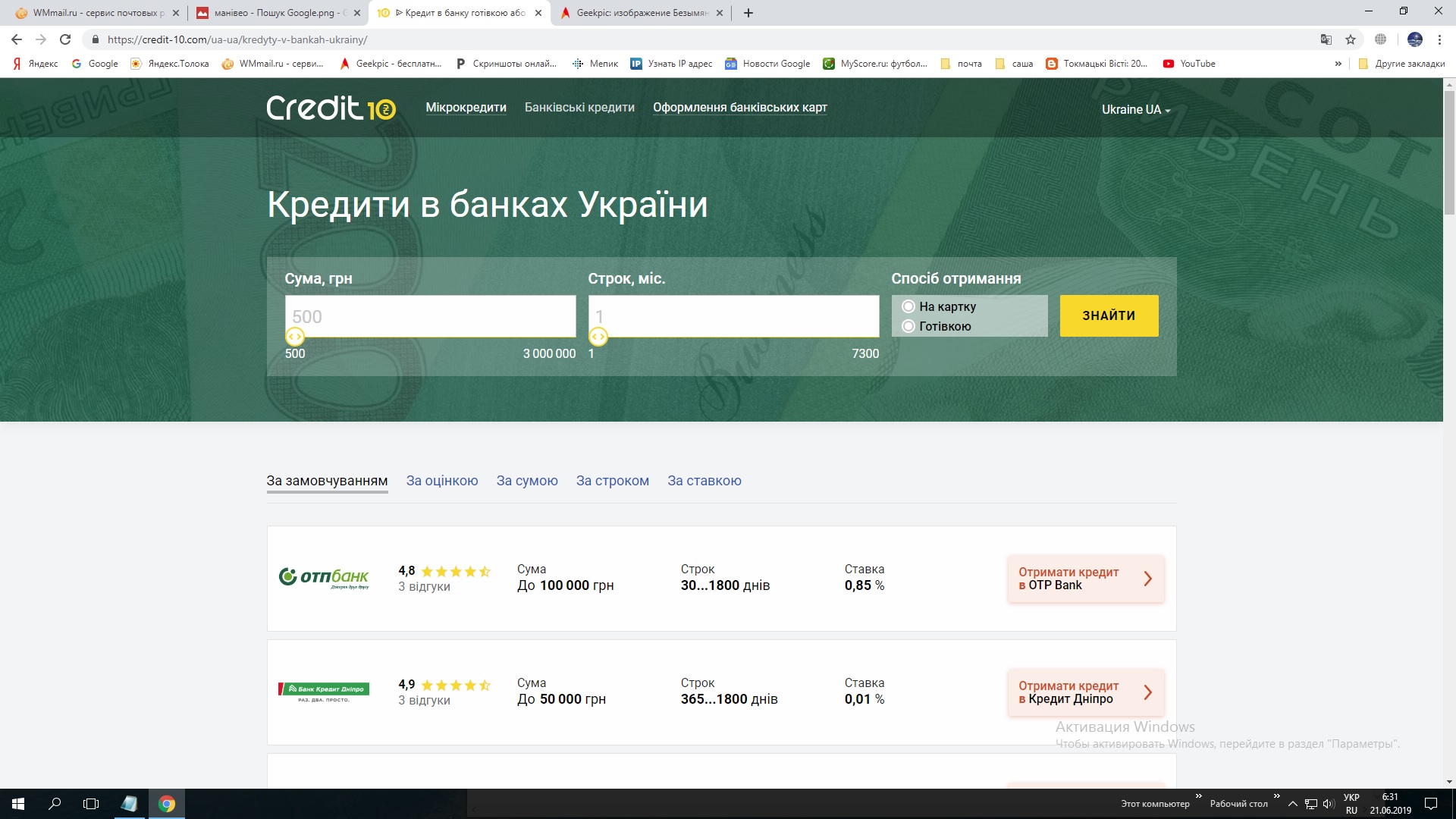The width and height of the screenshot is (1456, 819).
Task: Expand the За замовчуванням sort tab
Action: tap(328, 481)
